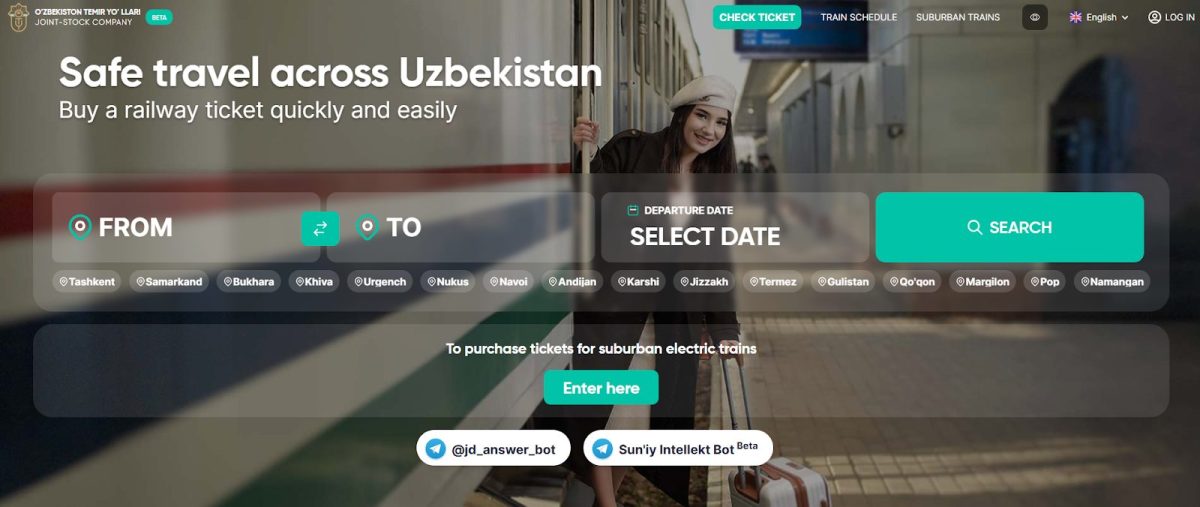Select the Khiva station chip
1200x507 pixels.
(x=315, y=282)
